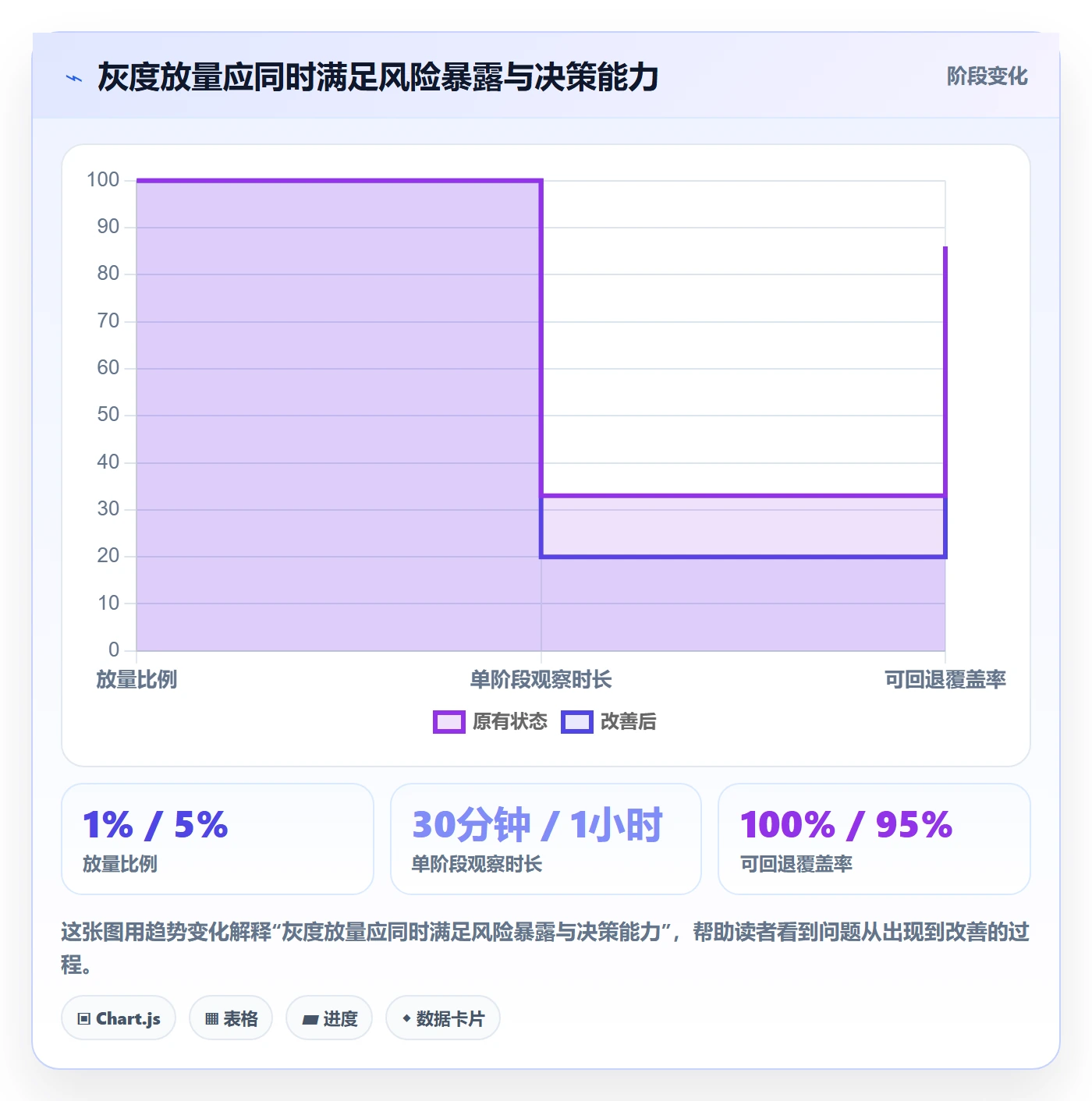Toggle the 原有状态 legend swatch

tap(448, 722)
